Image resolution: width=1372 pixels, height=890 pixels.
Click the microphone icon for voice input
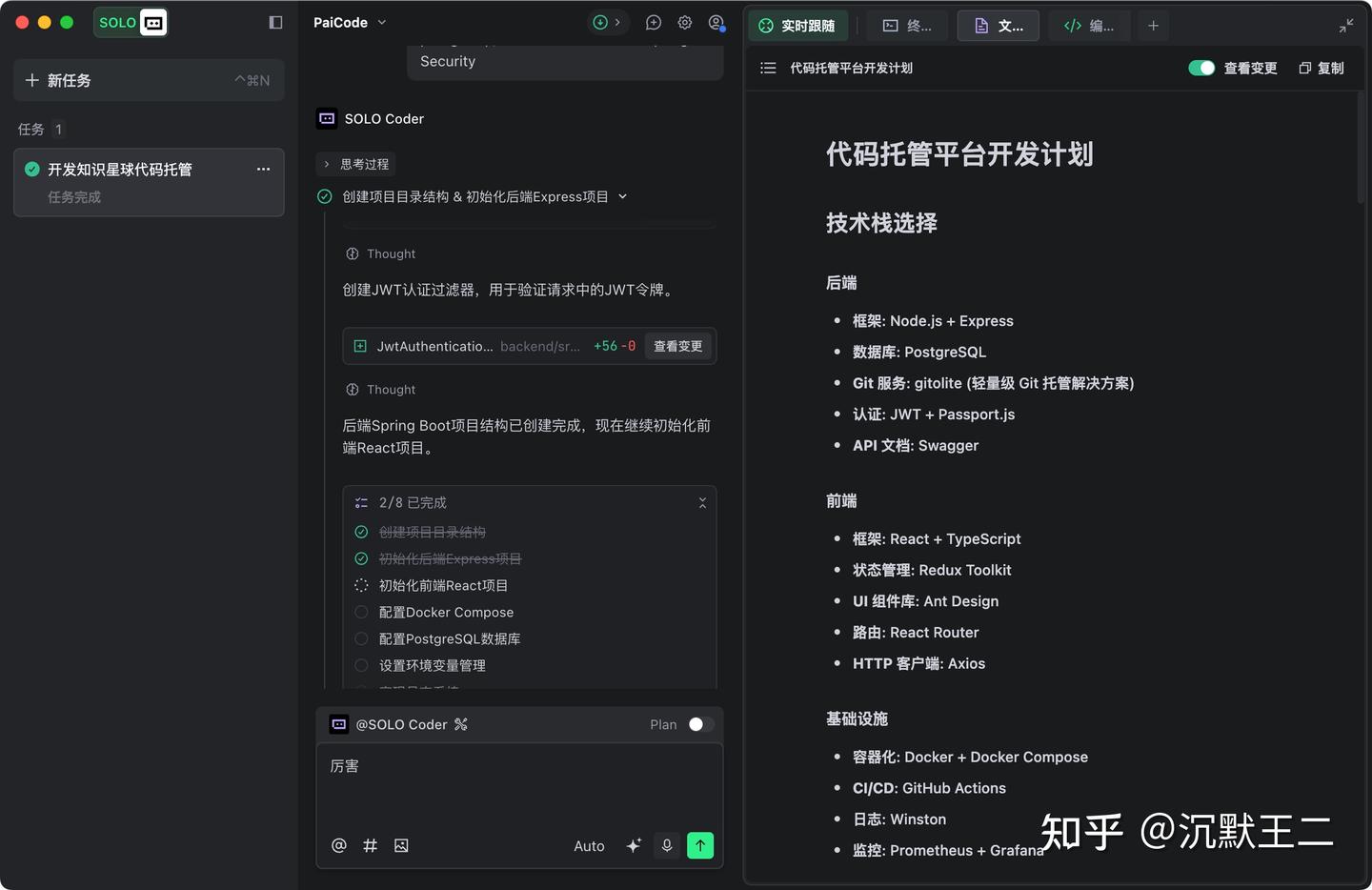[666, 845]
